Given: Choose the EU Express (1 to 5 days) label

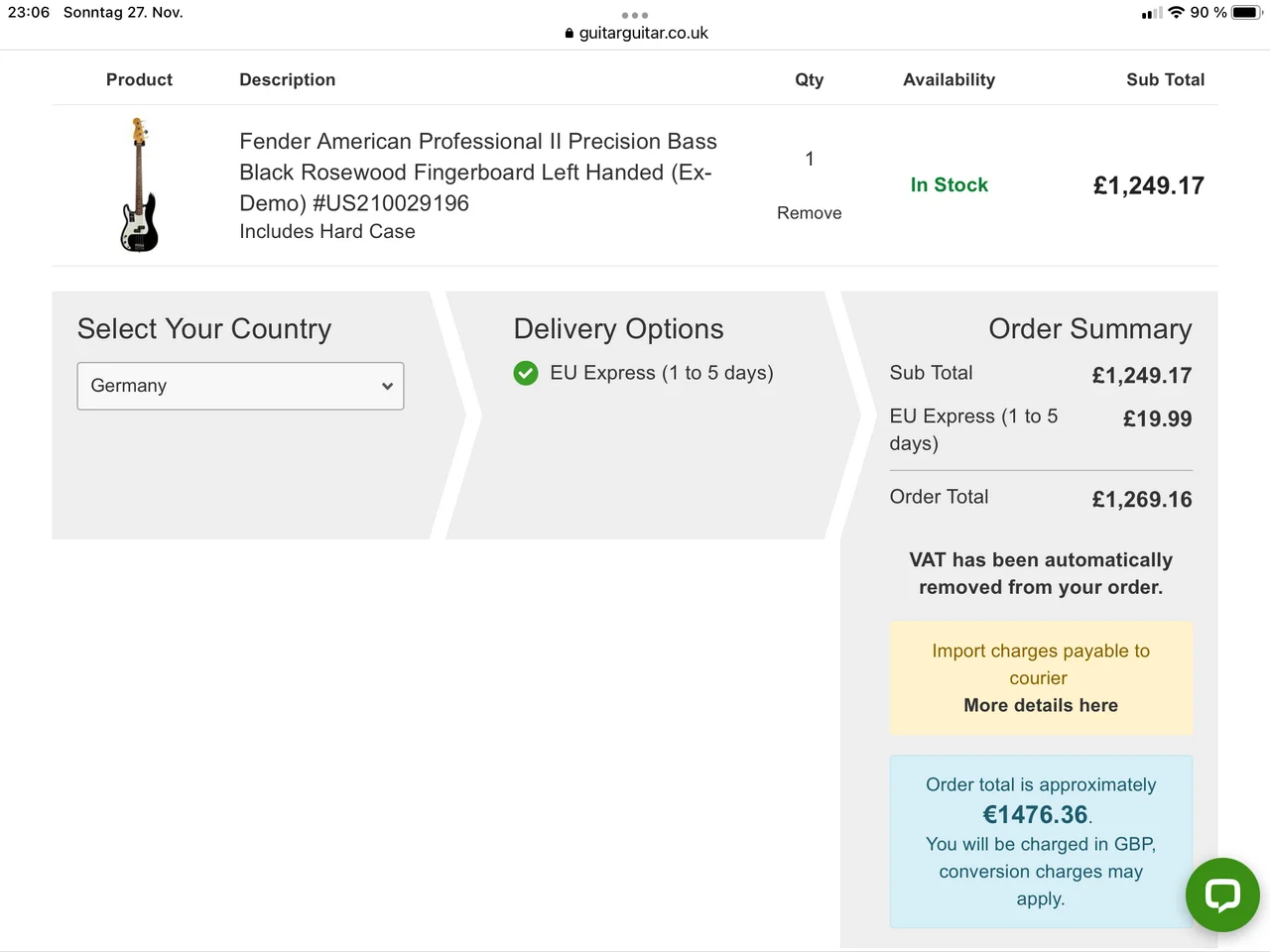Looking at the screenshot, I should coord(661,373).
